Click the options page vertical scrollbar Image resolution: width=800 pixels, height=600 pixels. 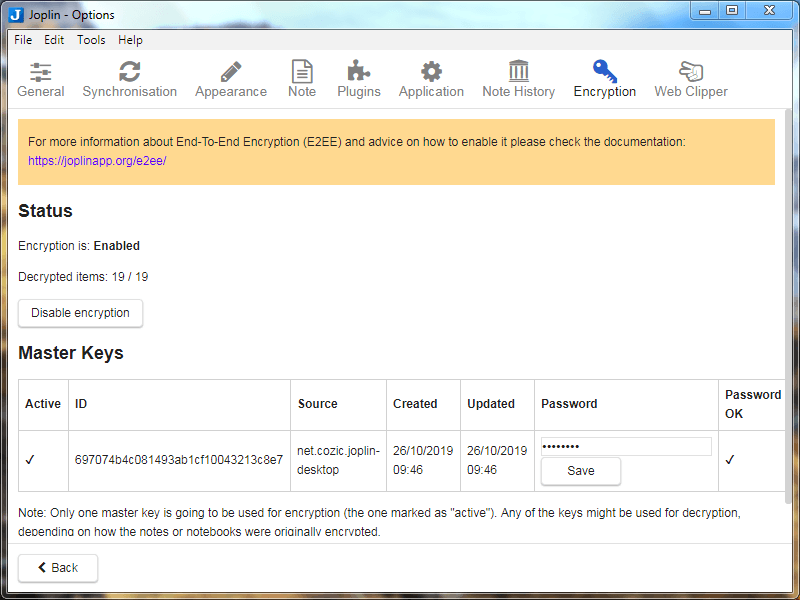(789, 306)
